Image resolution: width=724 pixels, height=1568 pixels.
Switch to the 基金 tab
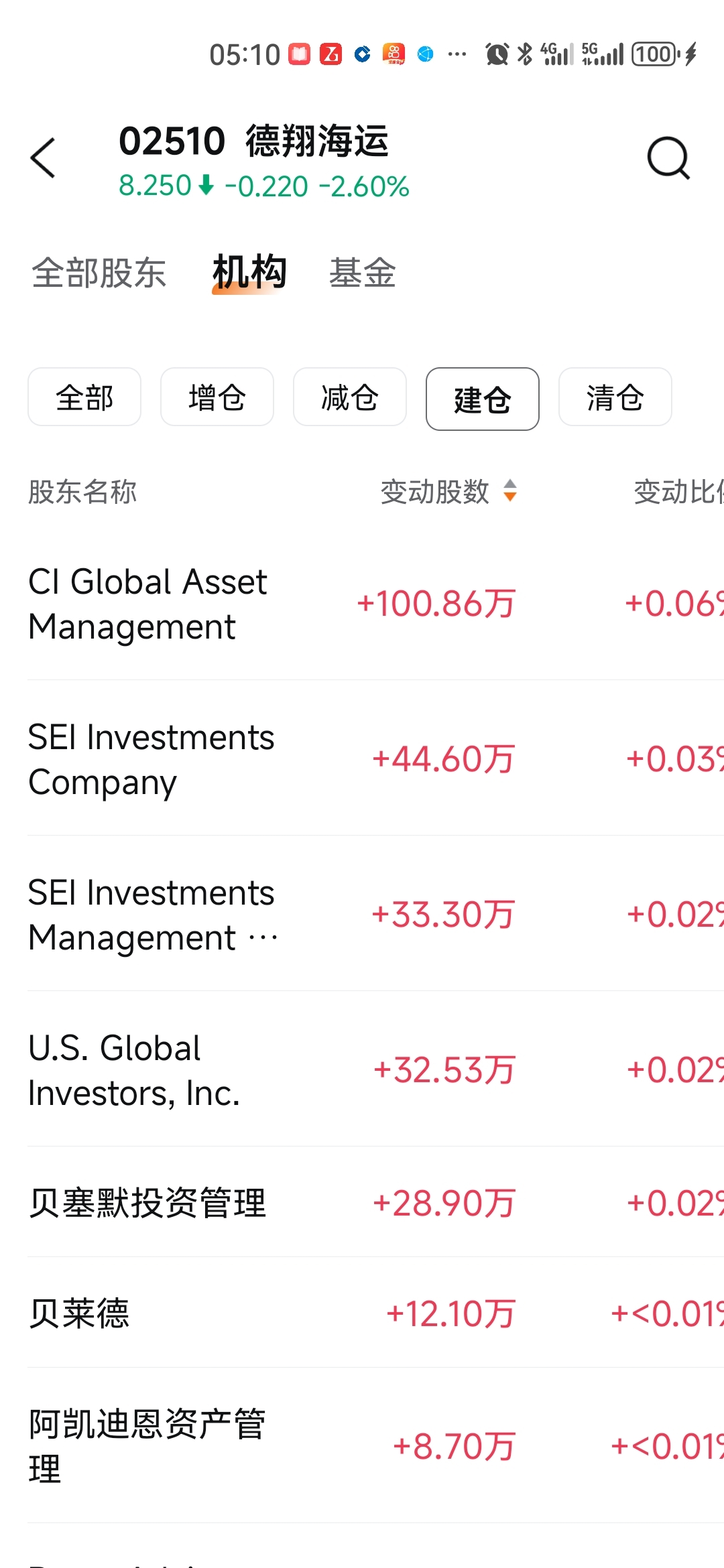(x=363, y=273)
